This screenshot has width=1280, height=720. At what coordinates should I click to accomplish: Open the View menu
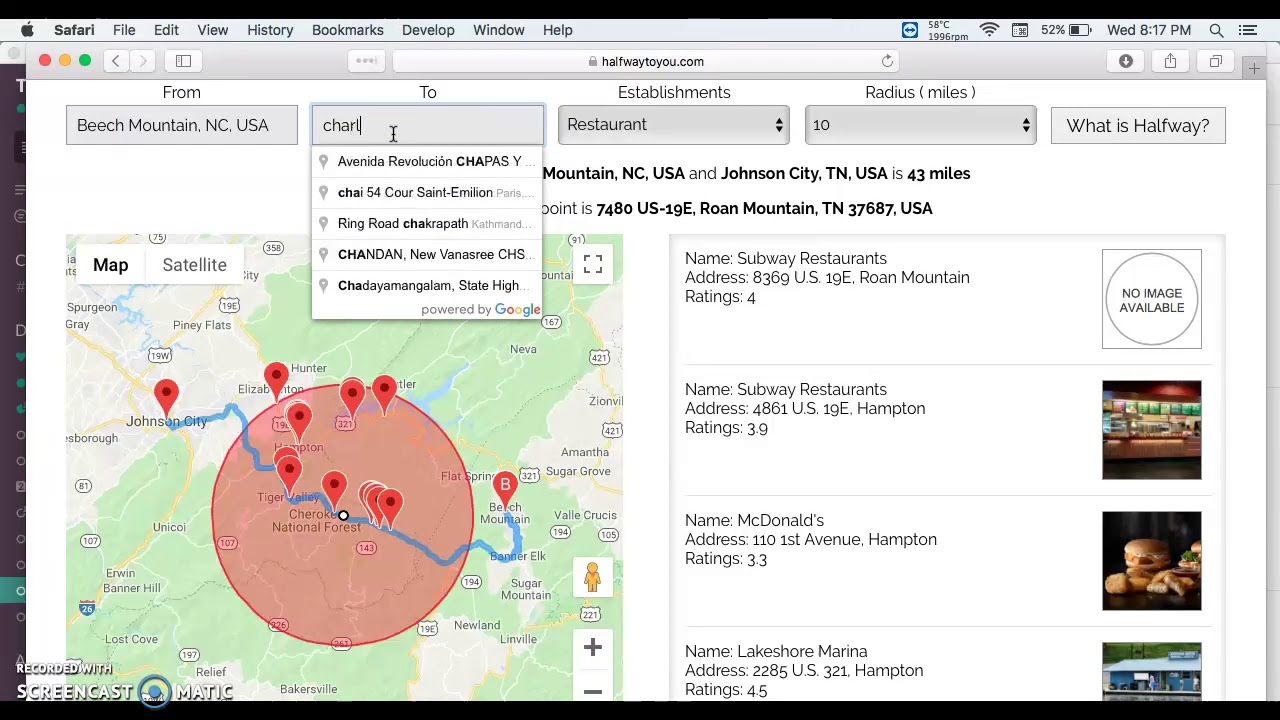tap(212, 30)
